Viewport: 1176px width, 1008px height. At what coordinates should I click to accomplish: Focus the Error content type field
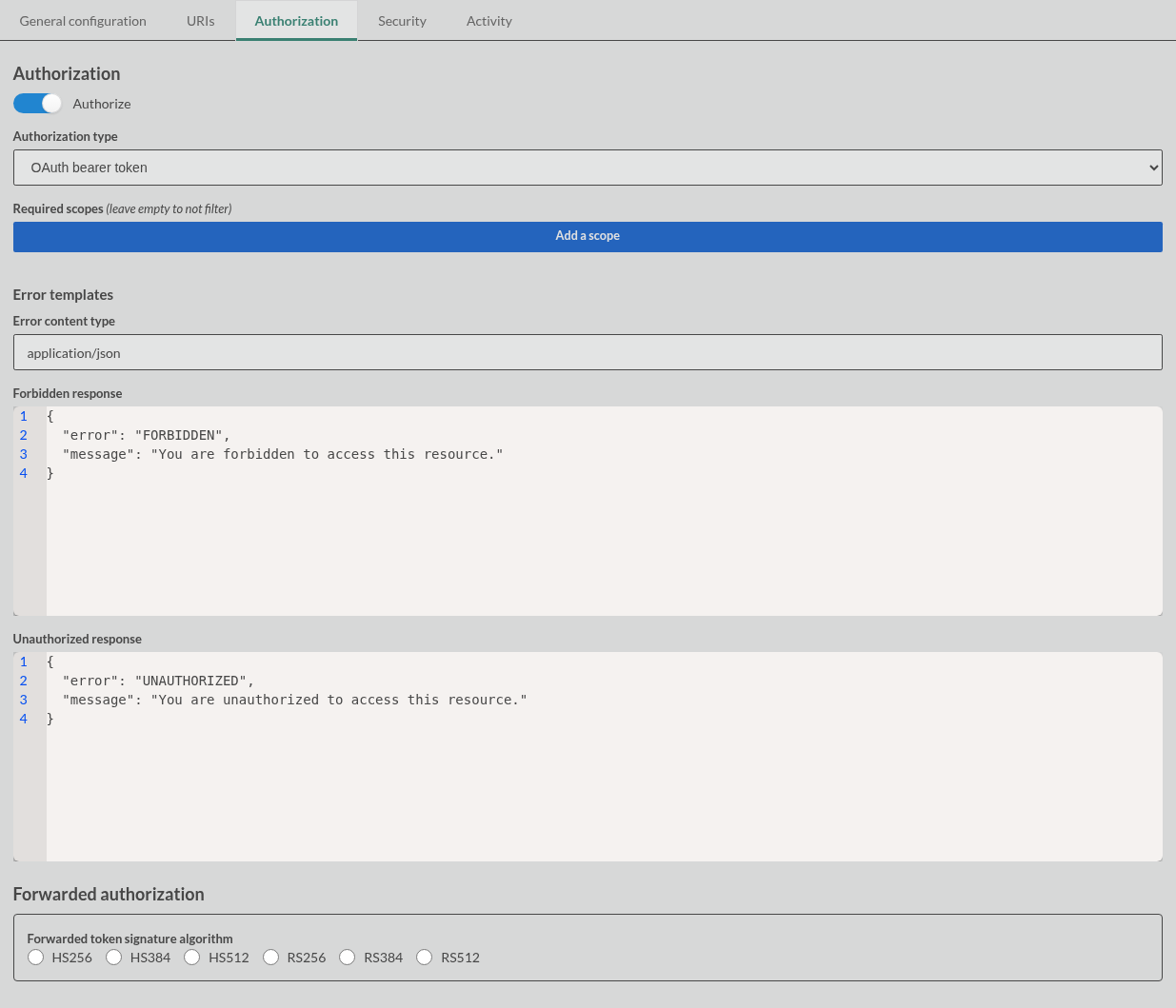[588, 352]
